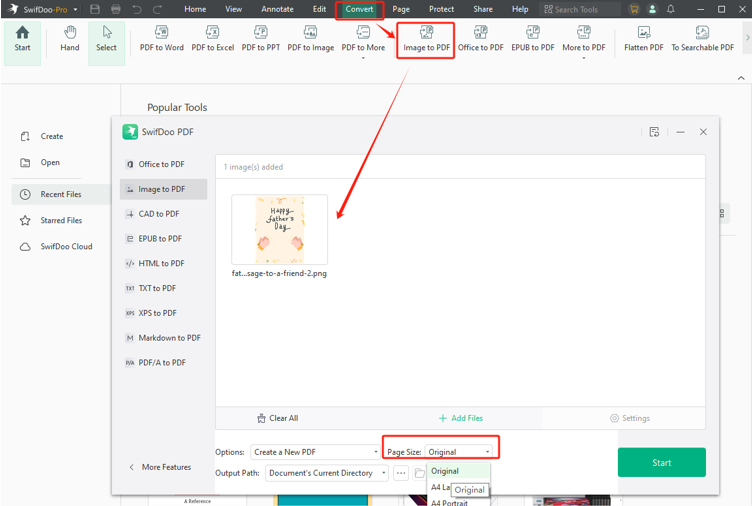Select PDF/A to PDF option
Image resolution: width=752 pixels, height=506 pixels.
click(163, 363)
